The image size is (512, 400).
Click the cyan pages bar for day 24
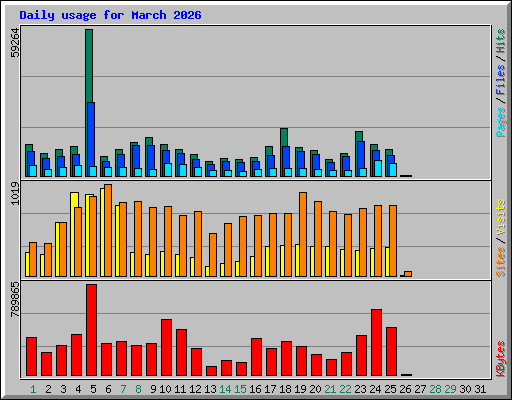[x=378, y=168]
